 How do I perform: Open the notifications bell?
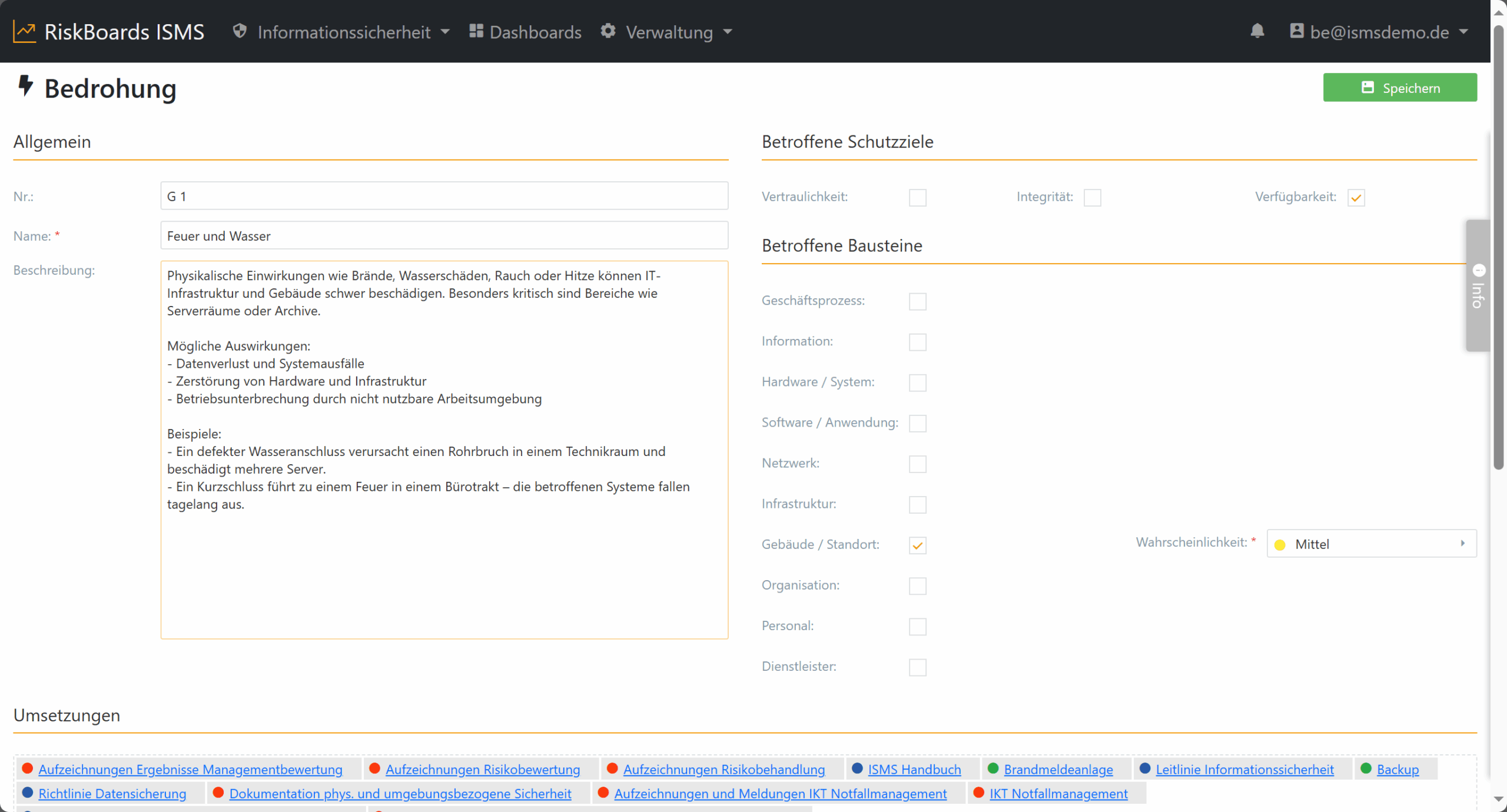click(x=1257, y=31)
